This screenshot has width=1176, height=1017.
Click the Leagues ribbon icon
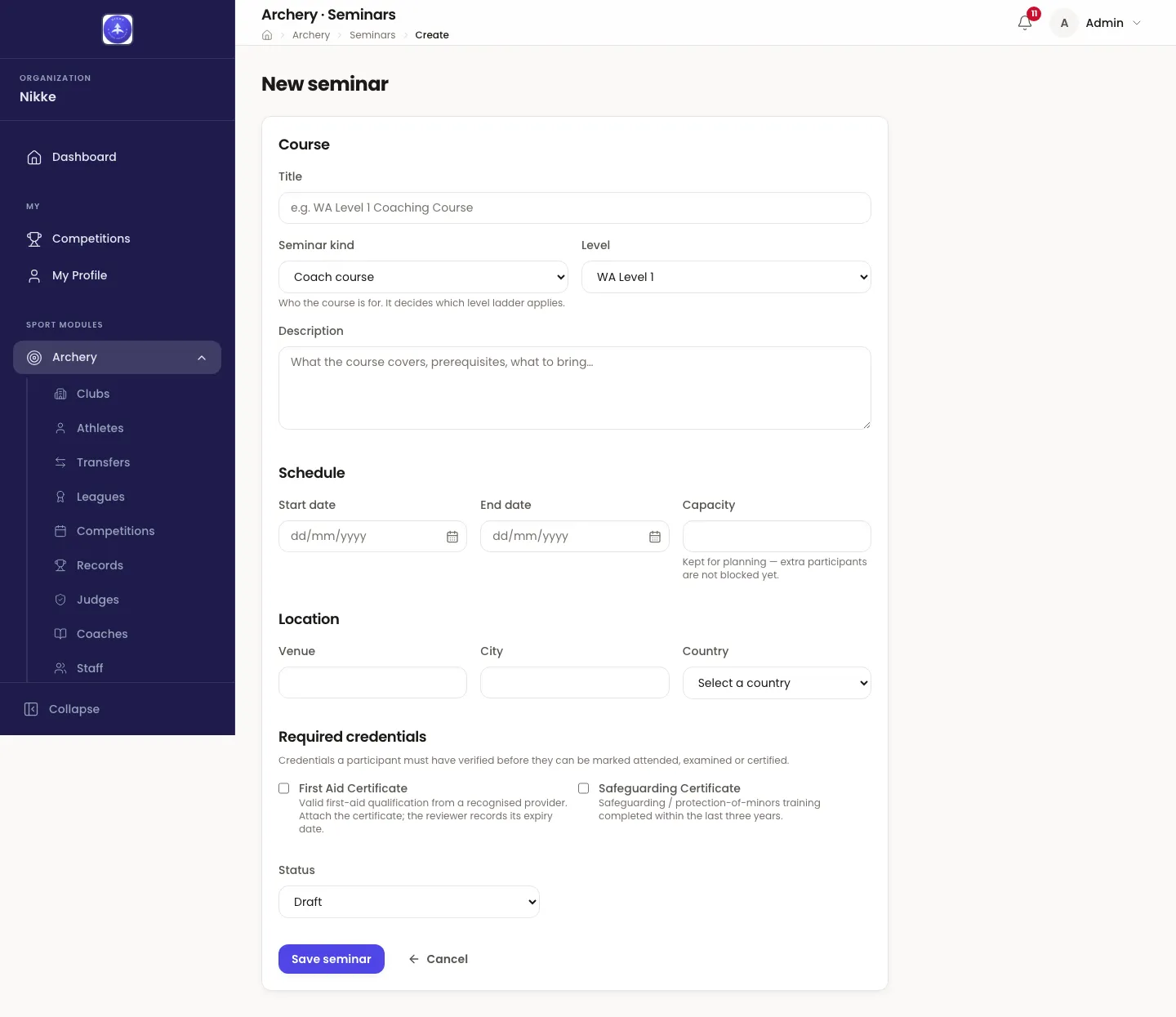click(x=60, y=497)
